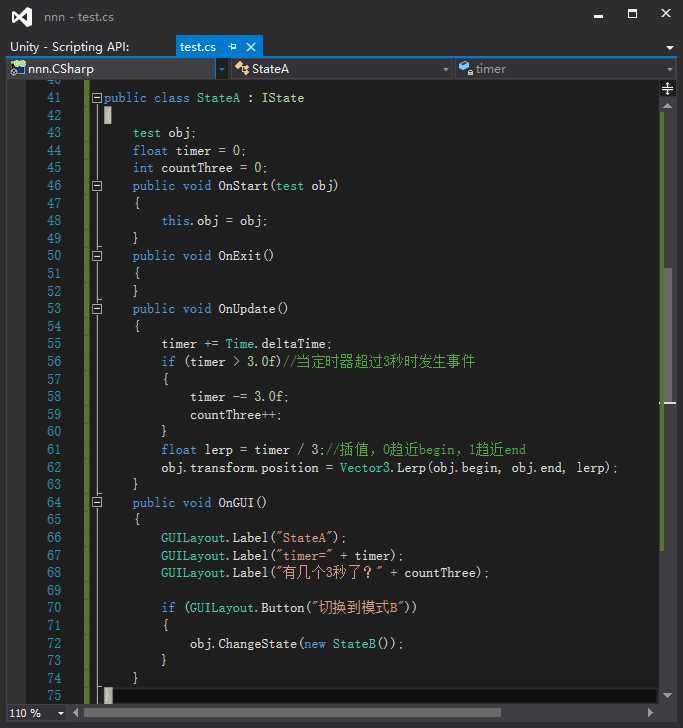Click the nnn.CSharp project icon
The height and width of the screenshot is (728, 683).
18,68
